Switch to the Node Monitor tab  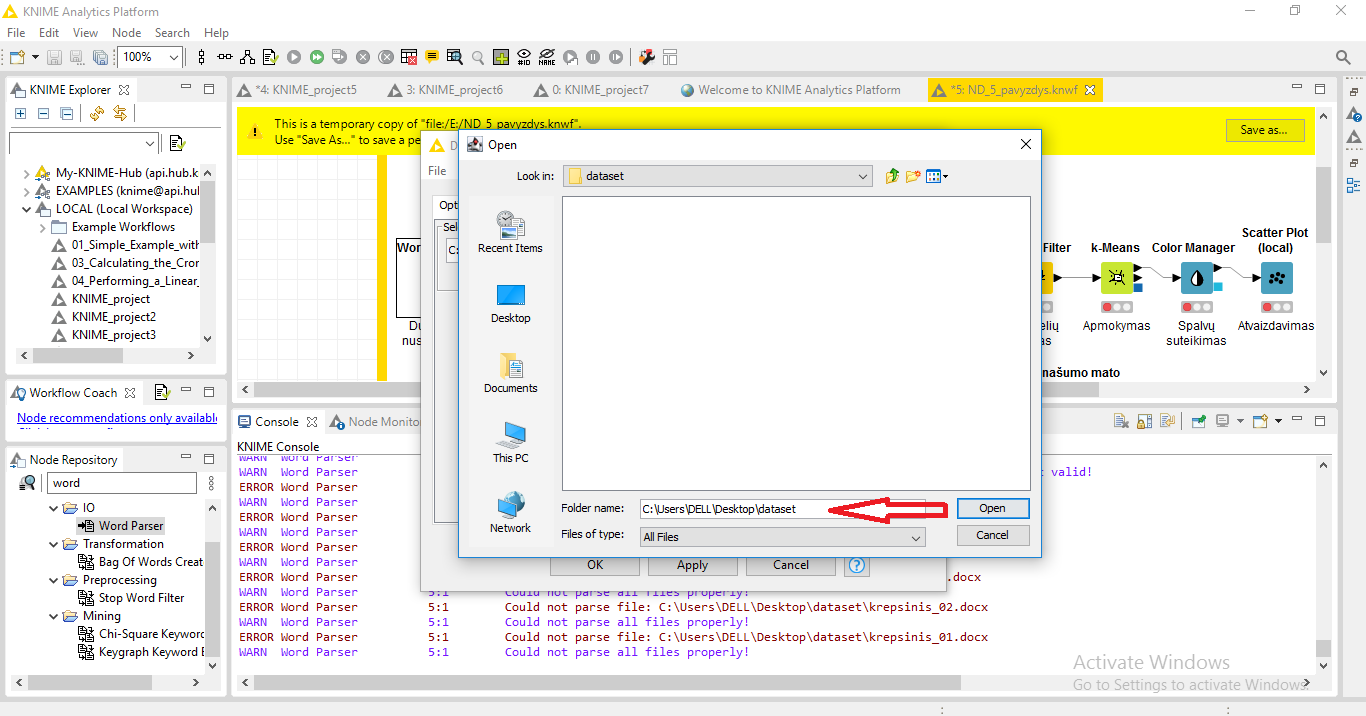tap(375, 422)
